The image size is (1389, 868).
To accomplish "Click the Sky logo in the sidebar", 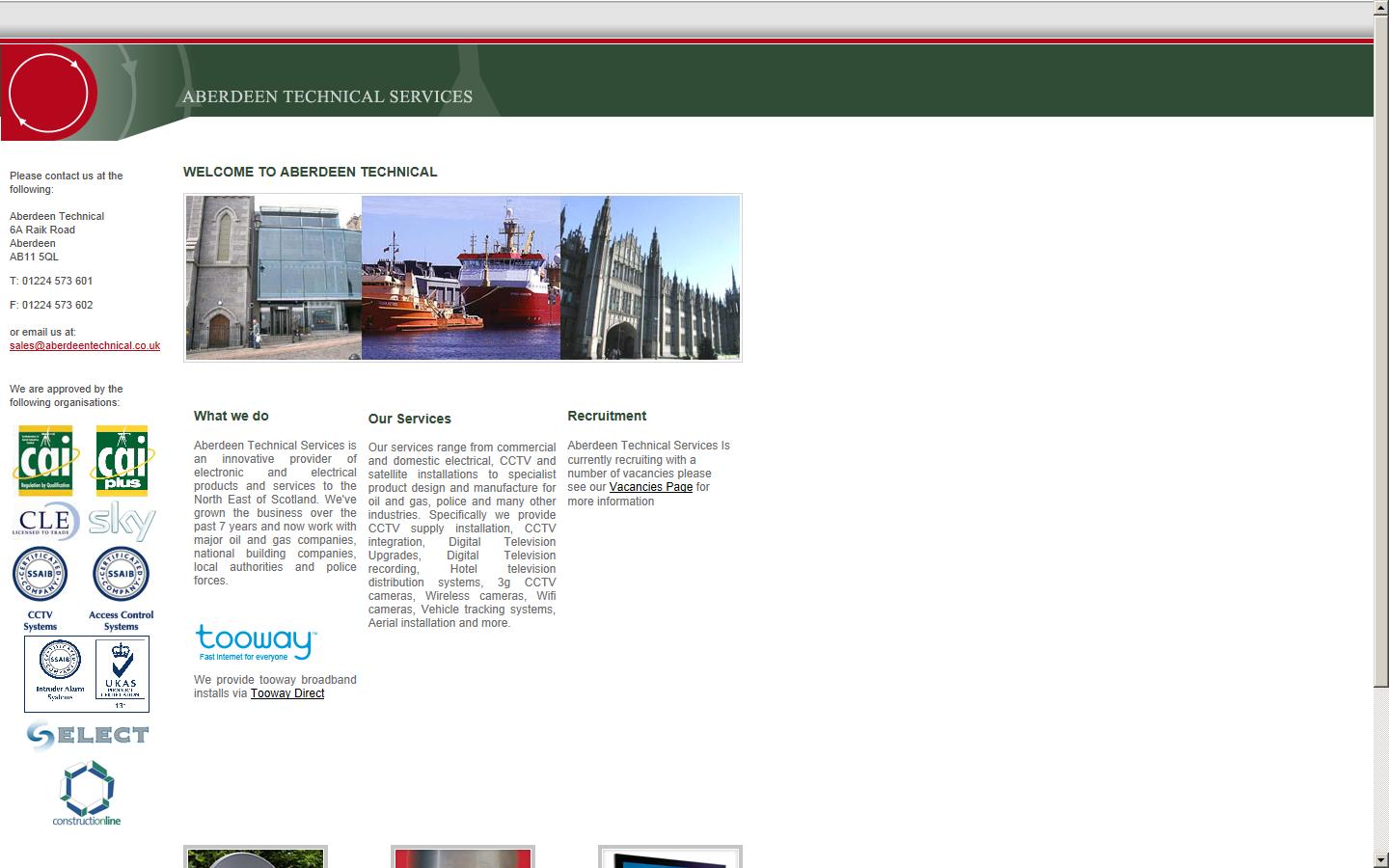I will 121,521.
